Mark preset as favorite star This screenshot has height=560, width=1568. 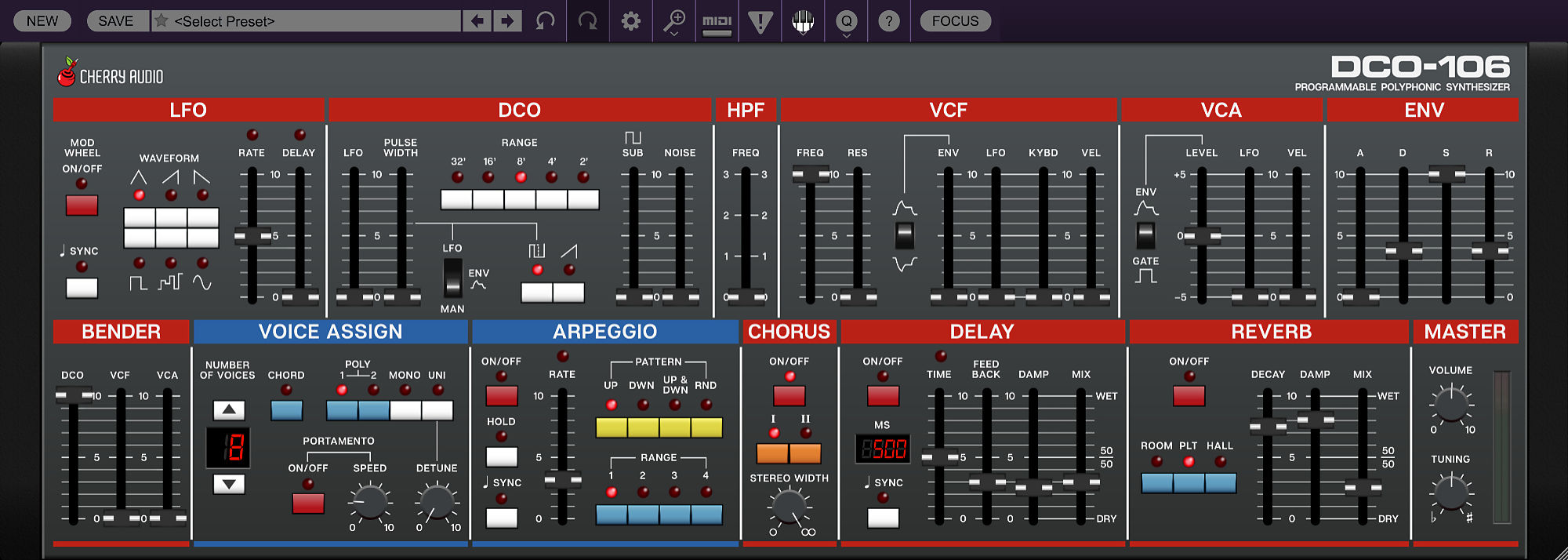click(x=162, y=21)
